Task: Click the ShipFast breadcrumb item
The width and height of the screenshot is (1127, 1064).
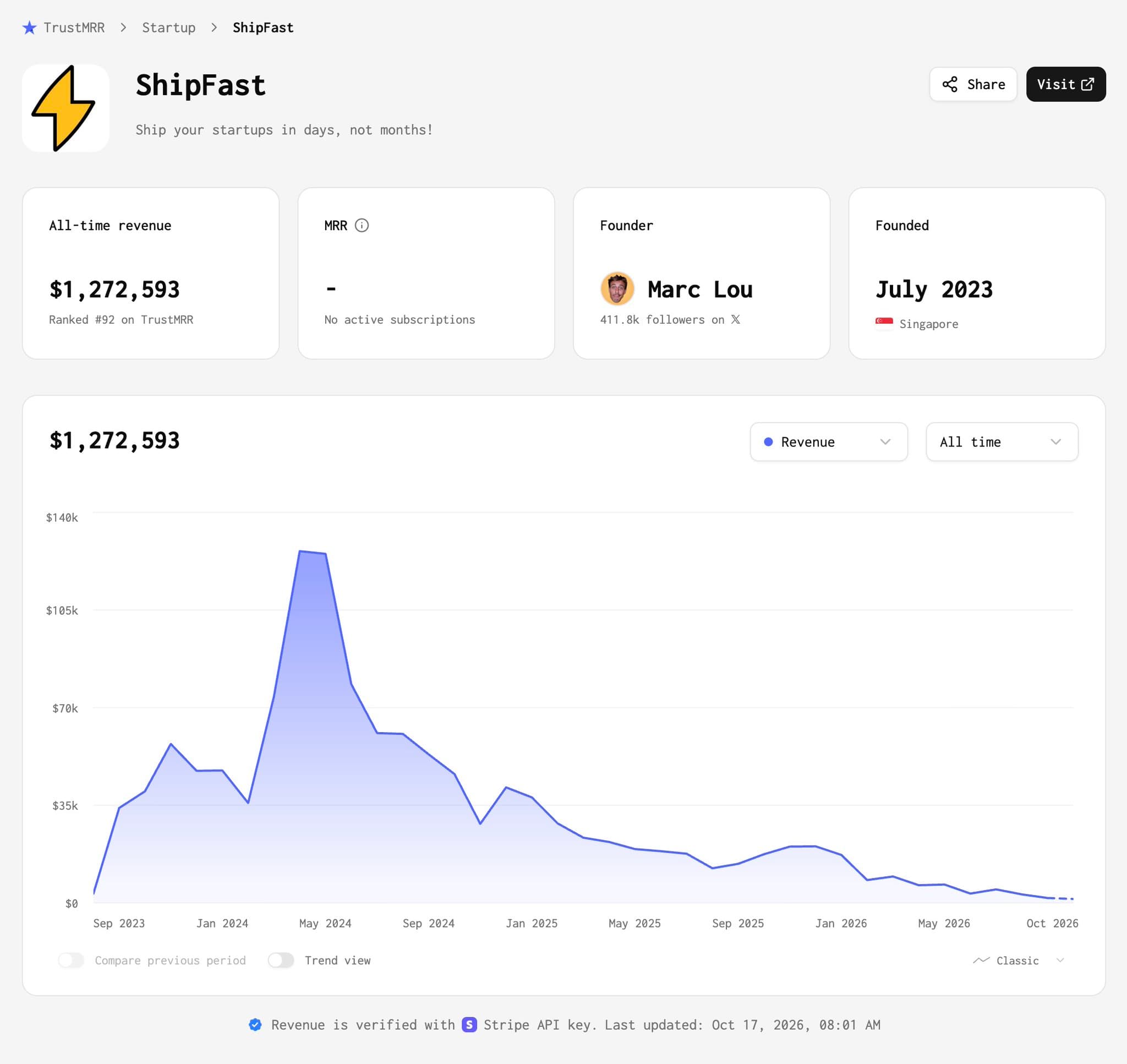Action: (263, 27)
